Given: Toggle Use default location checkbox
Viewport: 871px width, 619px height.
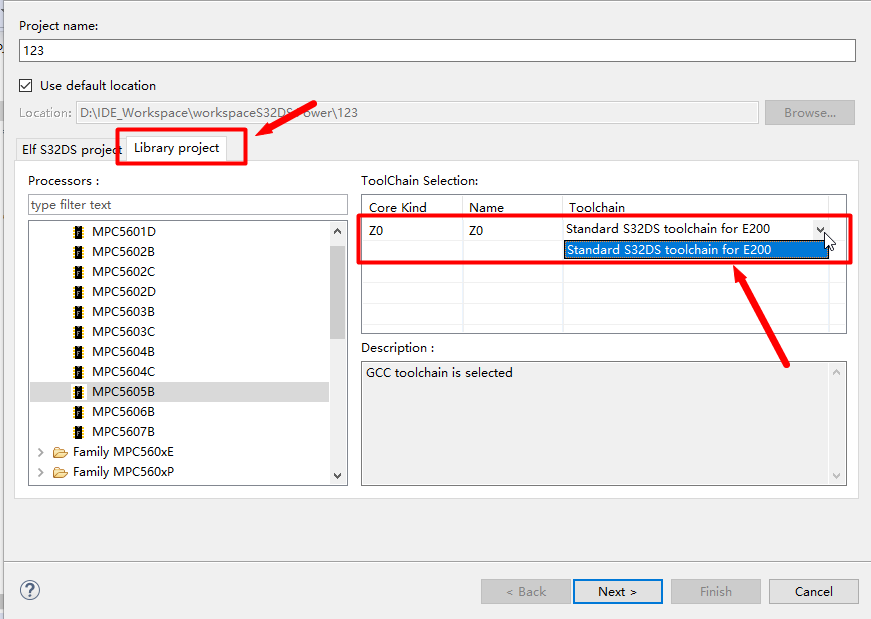Looking at the screenshot, I should click(x=26, y=85).
